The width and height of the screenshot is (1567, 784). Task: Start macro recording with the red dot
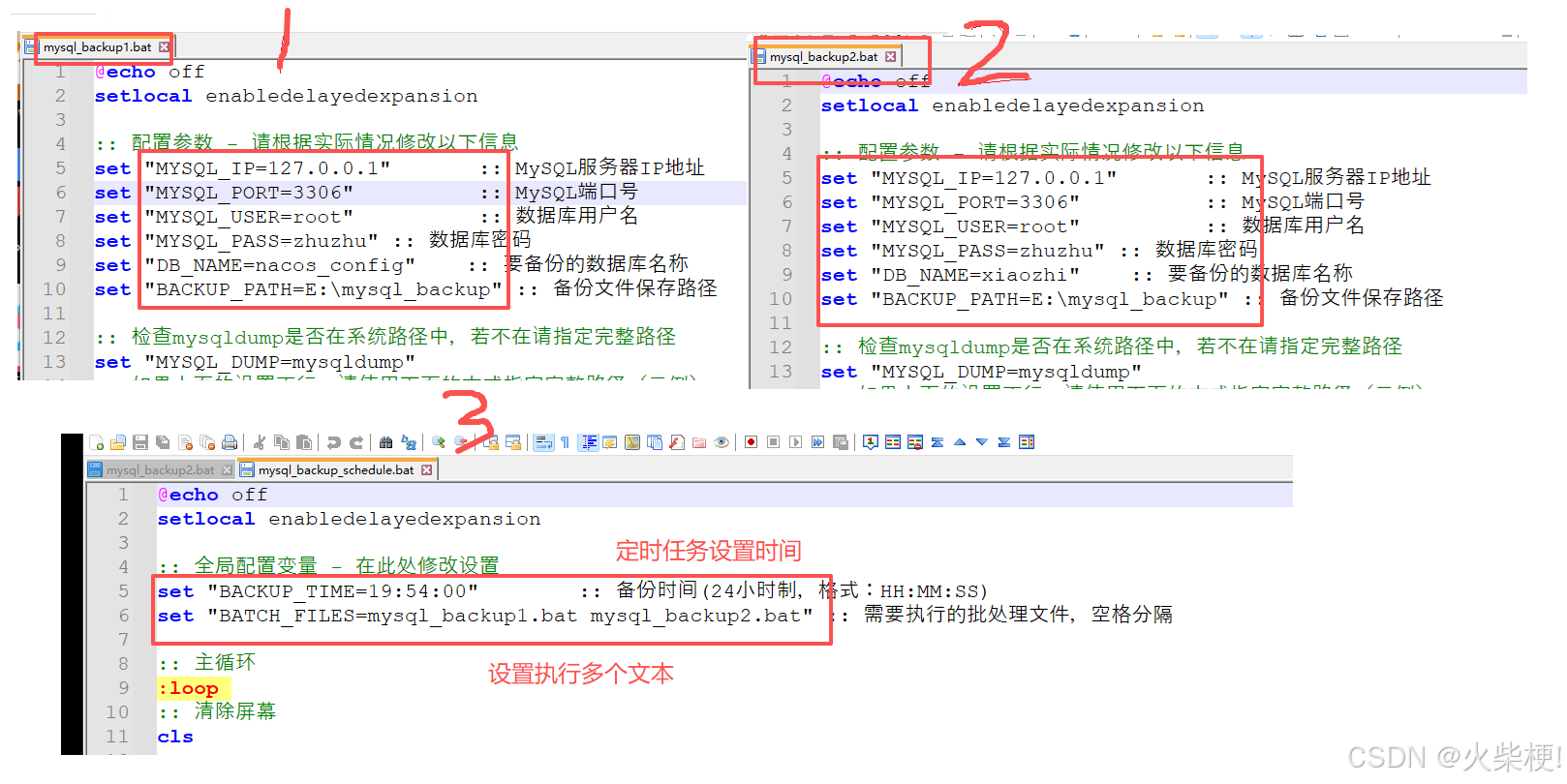pyautogui.click(x=751, y=442)
